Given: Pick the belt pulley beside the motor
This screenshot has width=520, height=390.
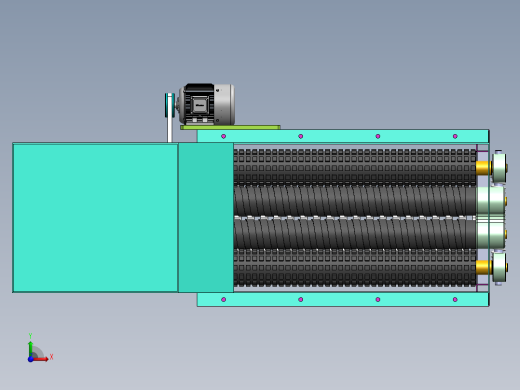Looking at the screenshot, I should 170,105.
